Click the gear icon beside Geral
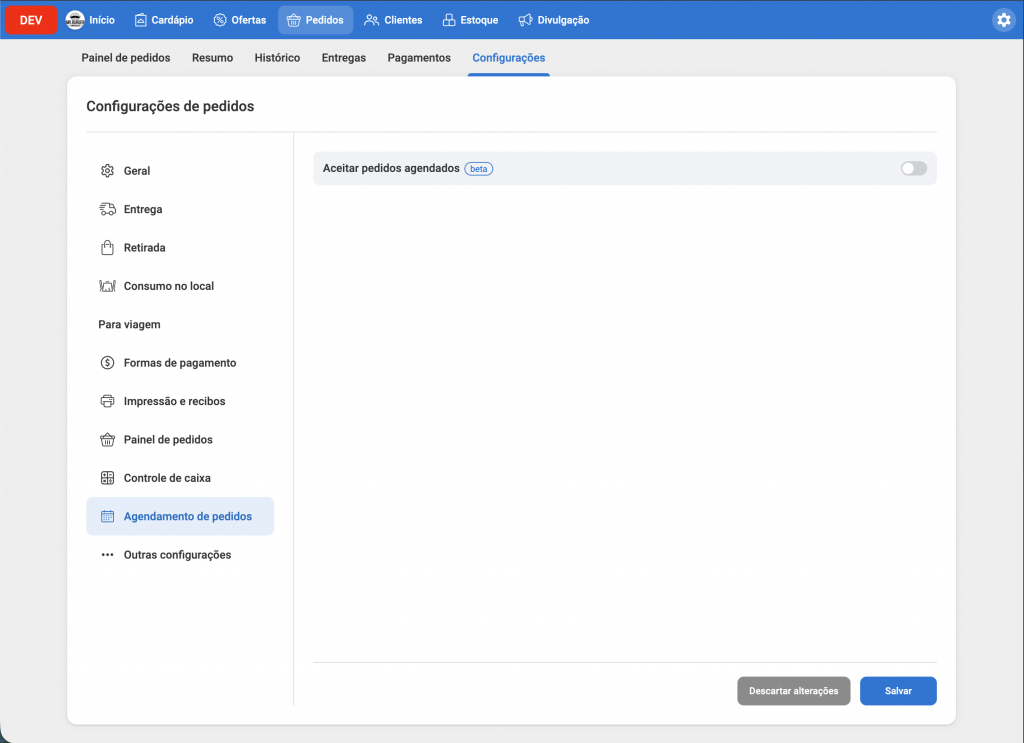The image size is (1024, 743). coord(107,171)
